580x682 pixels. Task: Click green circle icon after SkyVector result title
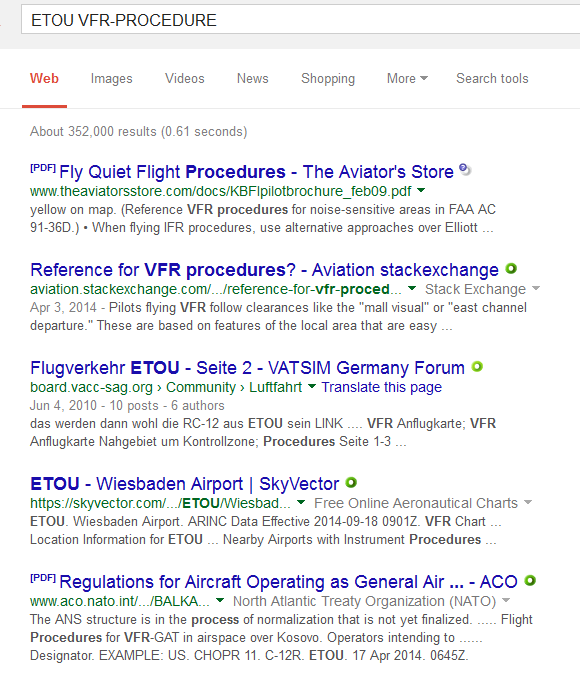click(351, 482)
